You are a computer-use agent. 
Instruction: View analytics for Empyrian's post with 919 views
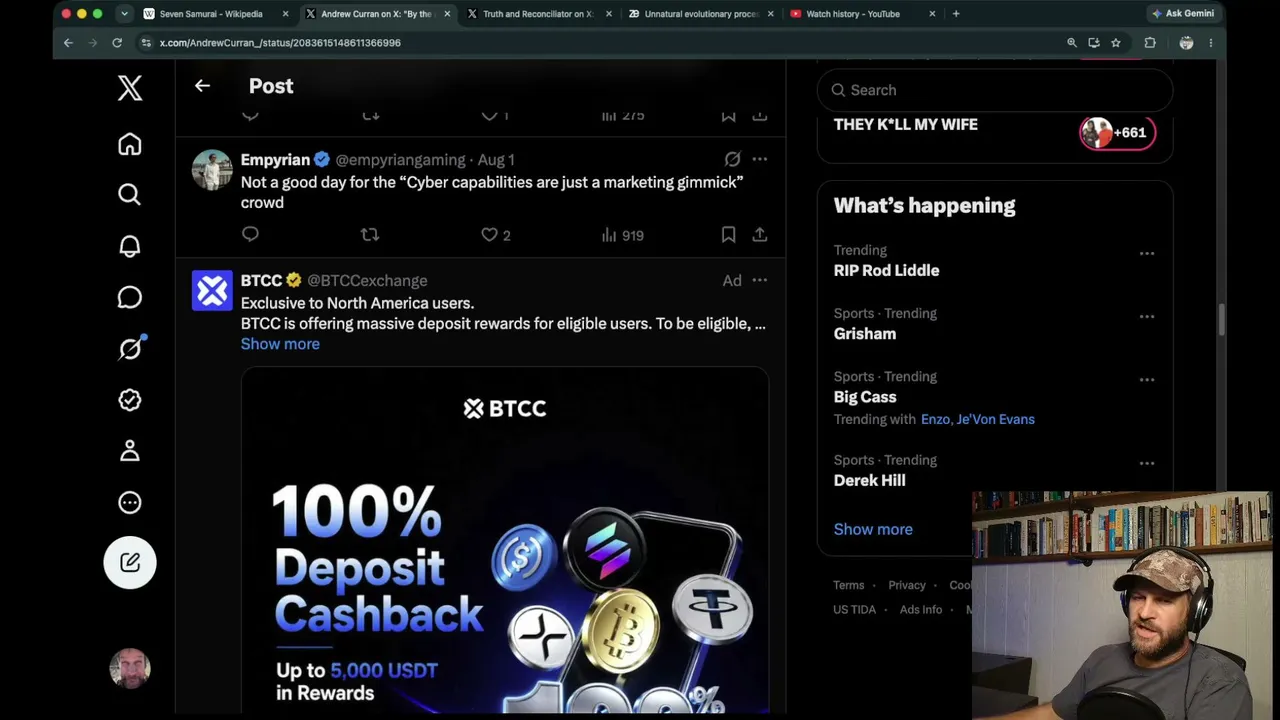click(622, 235)
